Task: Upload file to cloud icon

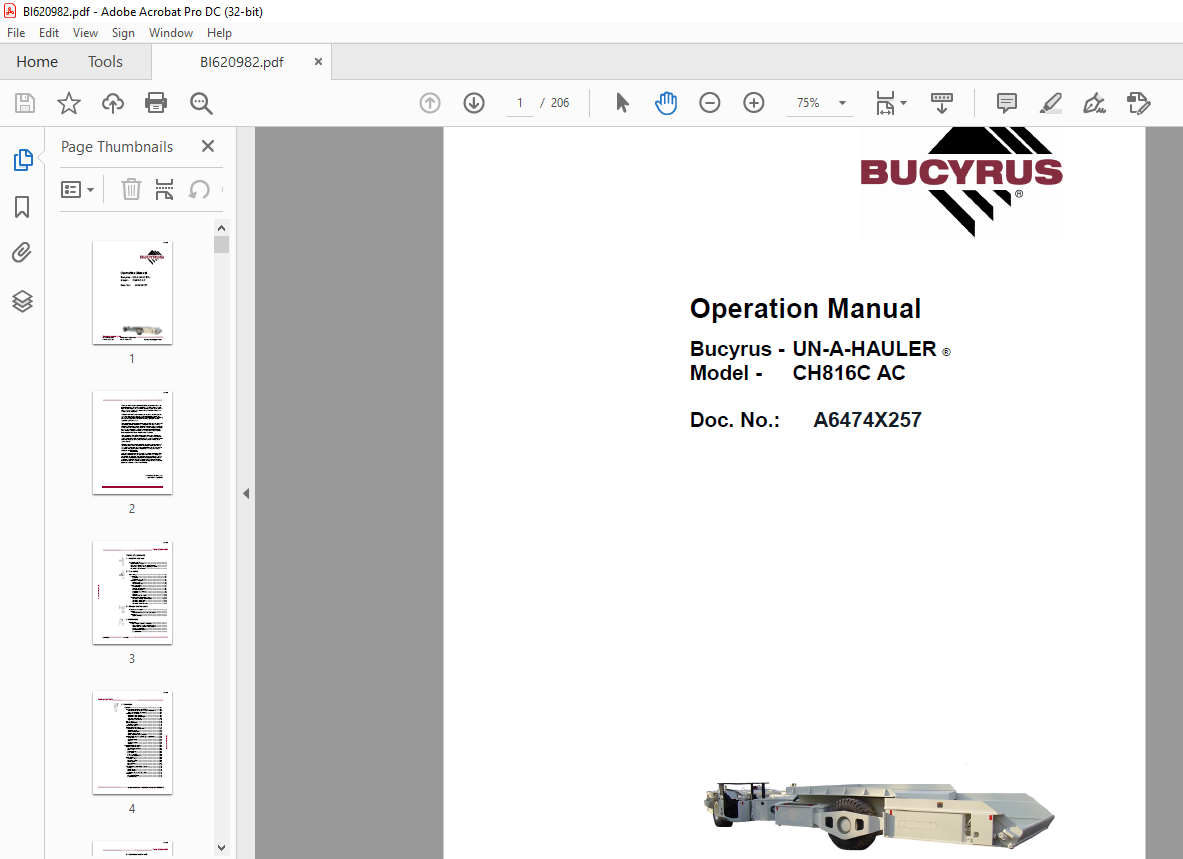Action: click(112, 103)
